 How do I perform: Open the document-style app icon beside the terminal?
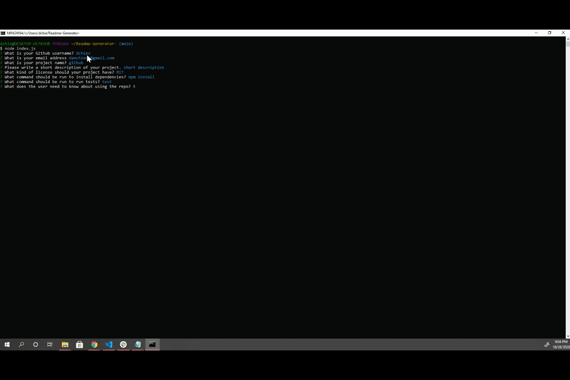tap(138, 344)
